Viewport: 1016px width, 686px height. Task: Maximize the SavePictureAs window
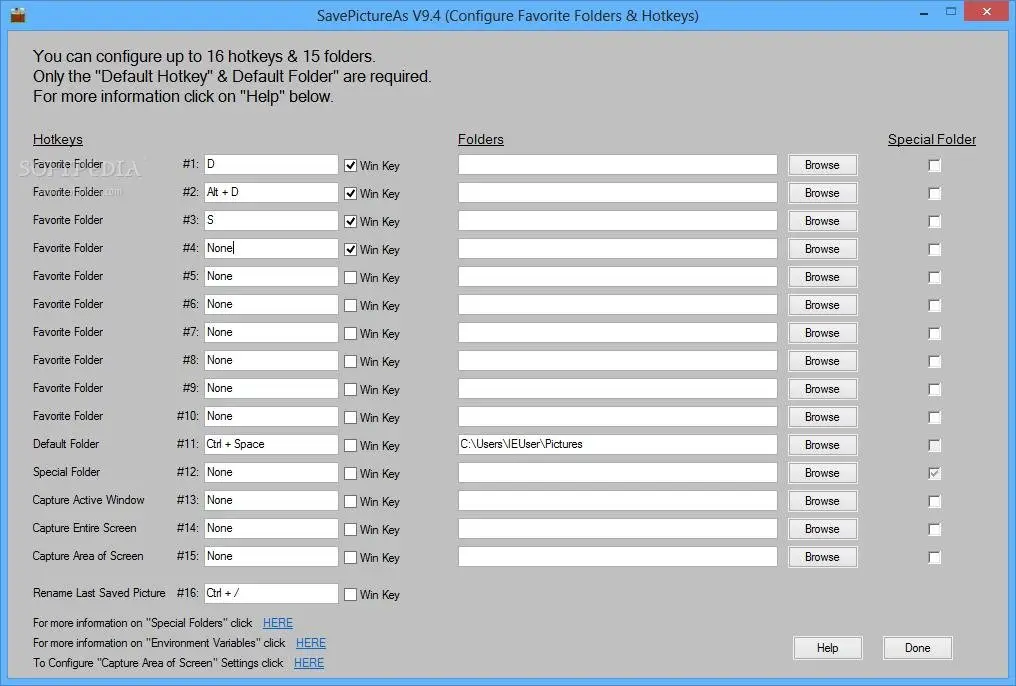[x=951, y=12]
